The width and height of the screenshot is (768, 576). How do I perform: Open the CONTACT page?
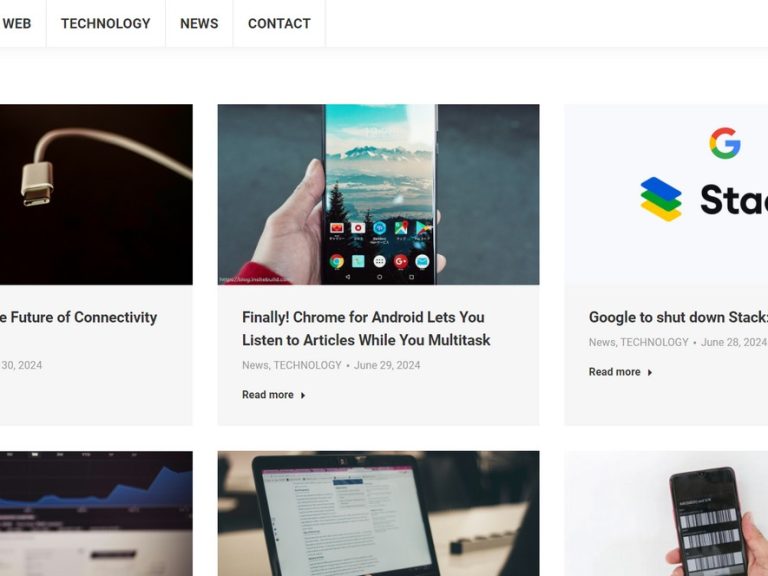point(279,24)
